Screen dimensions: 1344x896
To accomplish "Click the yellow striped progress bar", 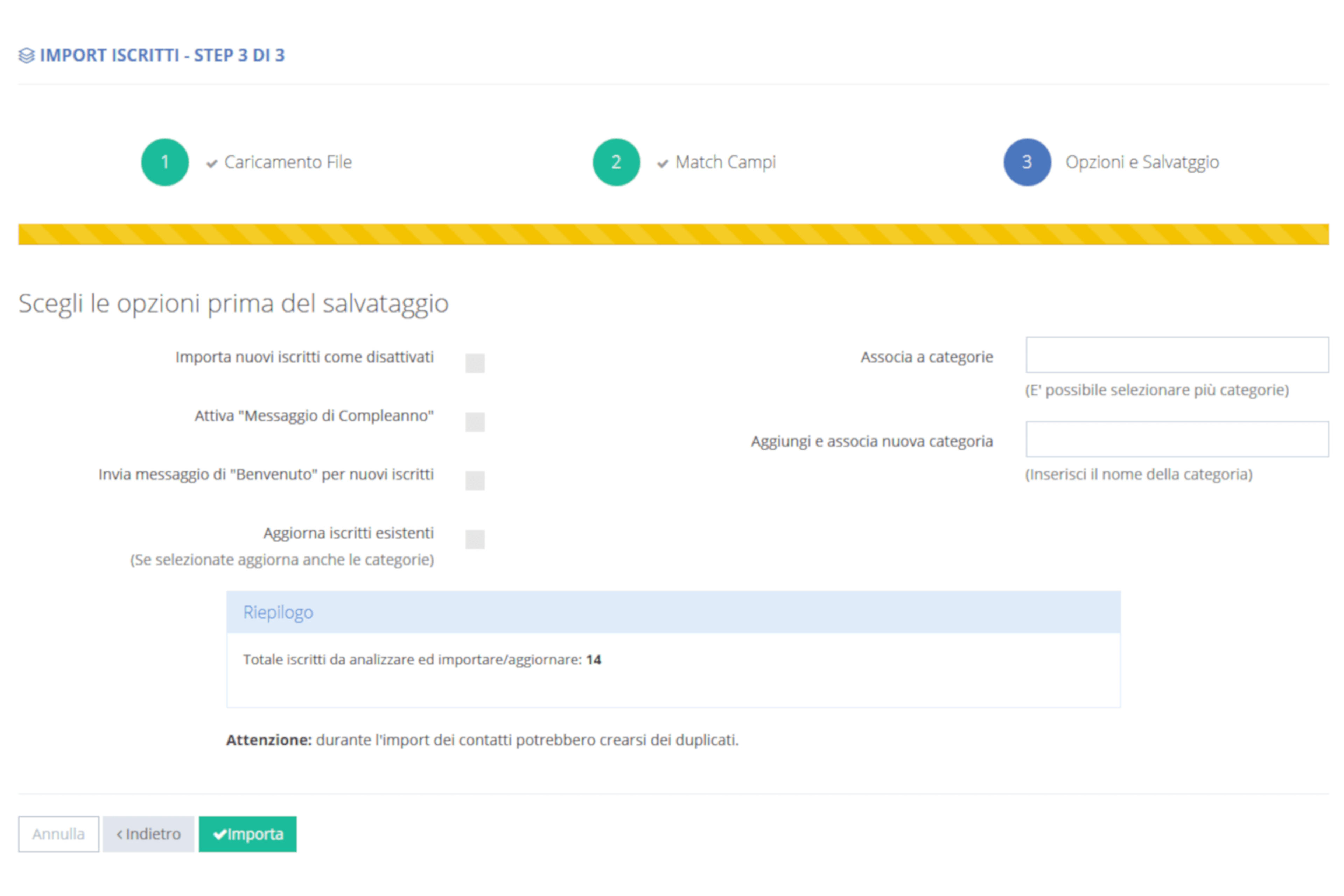I will (x=674, y=234).
